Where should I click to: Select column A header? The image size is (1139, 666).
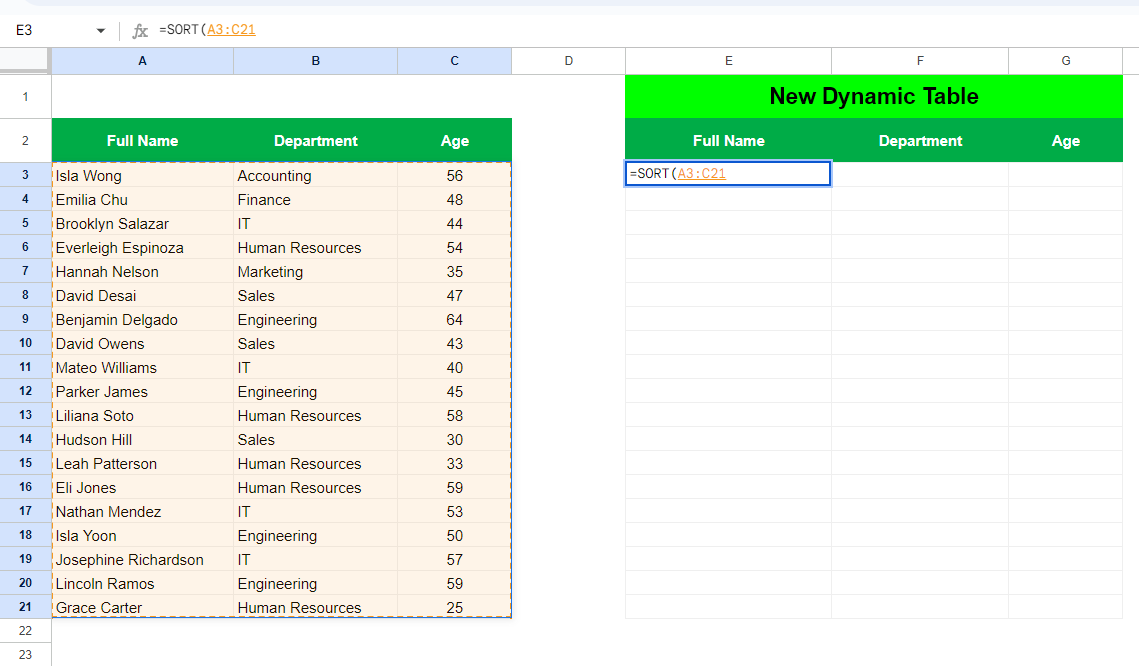[142, 61]
